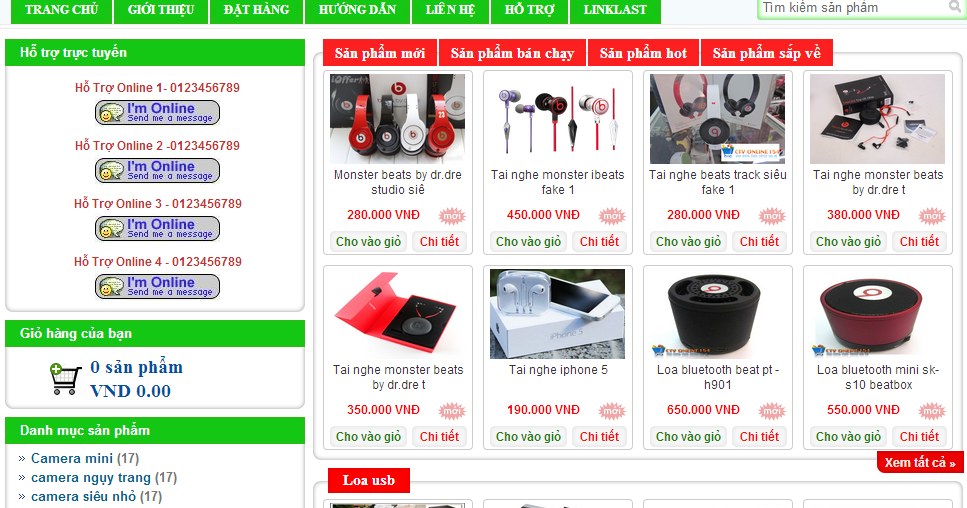
Task: Switch to Sản phẩm hot tab
Action: click(x=643, y=53)
